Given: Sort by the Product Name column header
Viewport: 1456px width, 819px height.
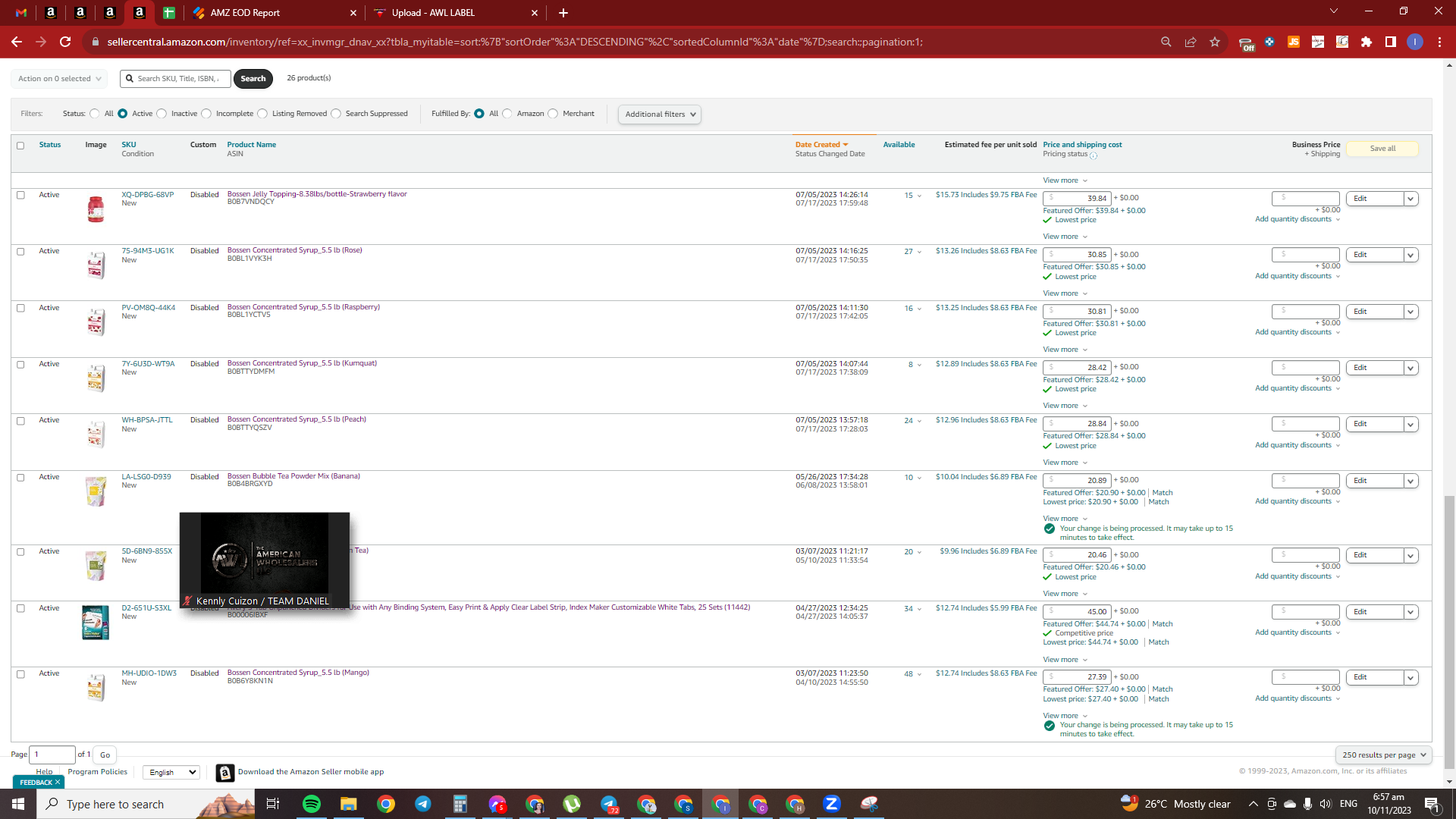Looking at the screenshot, I should click(x=252, y=145).
